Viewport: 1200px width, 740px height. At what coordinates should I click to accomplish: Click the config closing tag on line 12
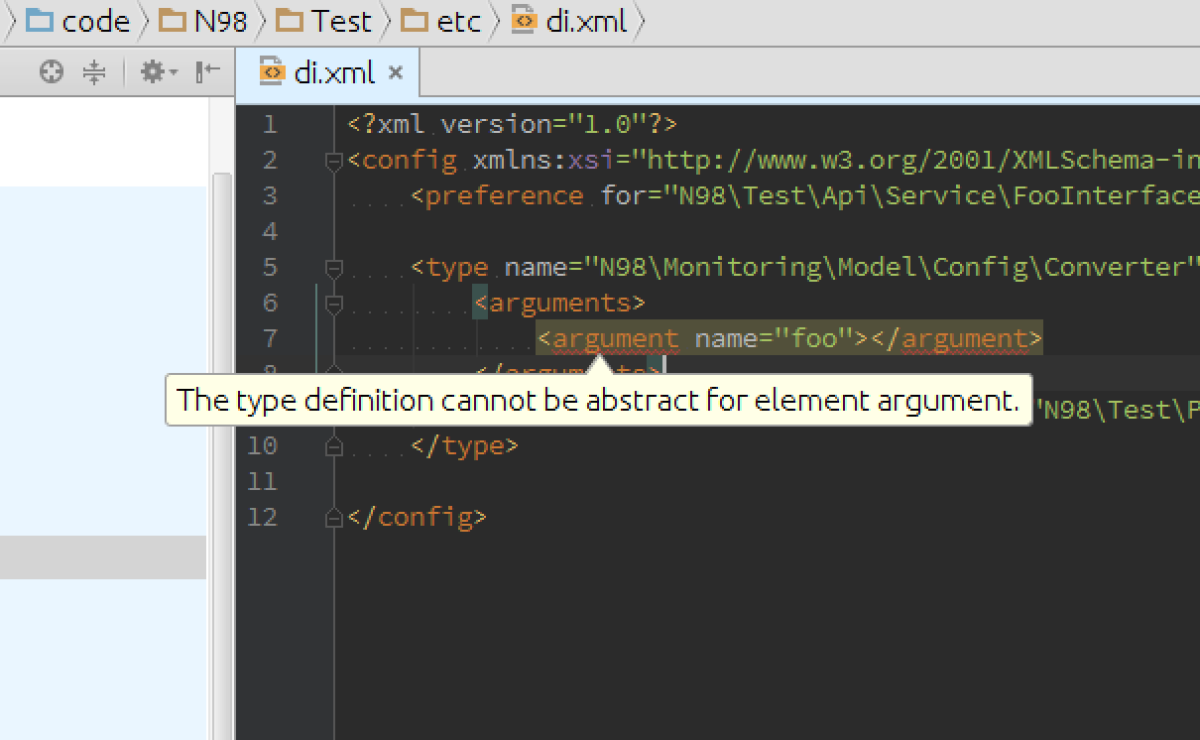coord(418,517)
